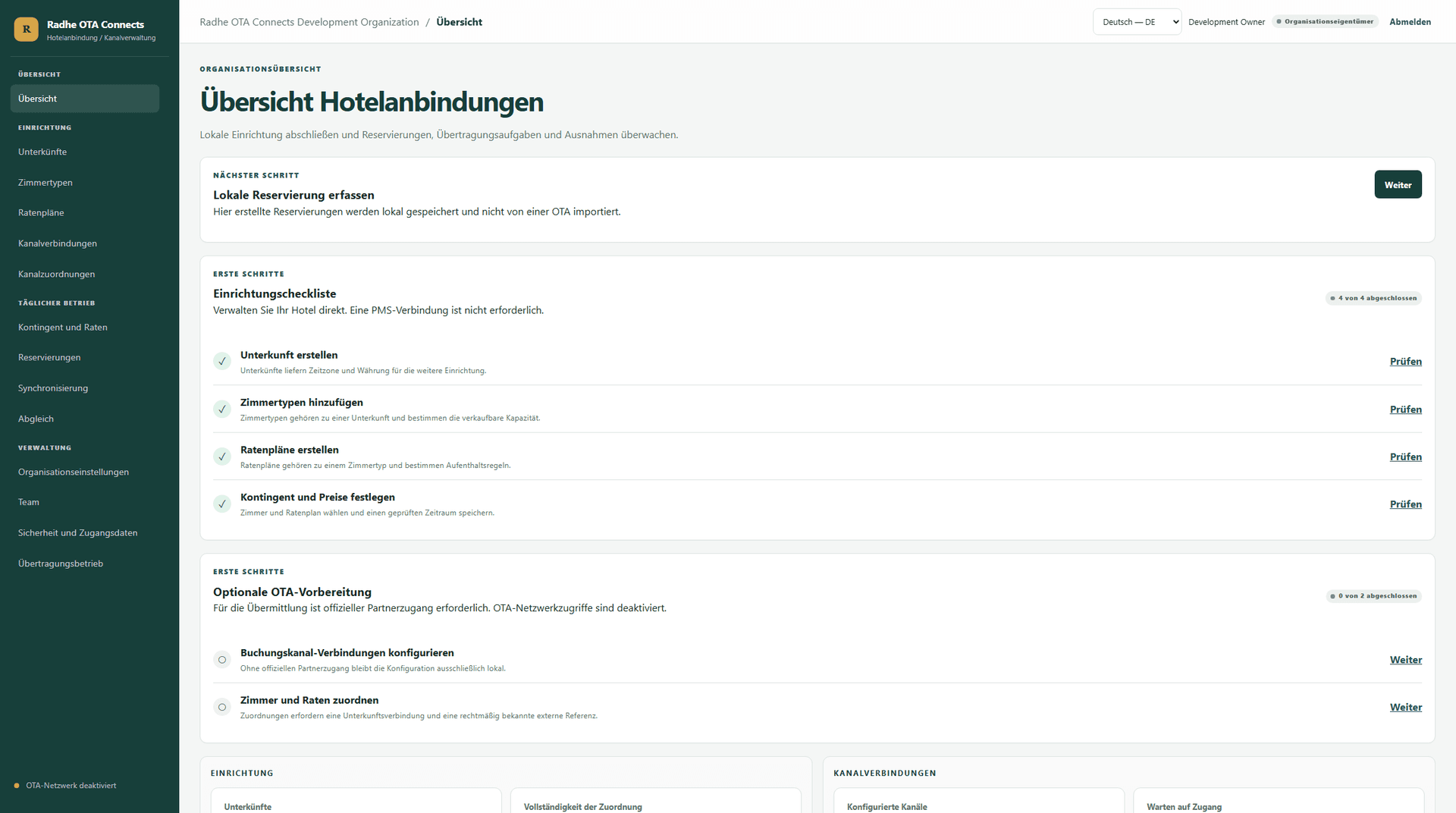The width and height of the screenshot is (1456, 813).
Task: Click Prüfen for Ratenpläne erstellen
Action: tap(1405, 457)
